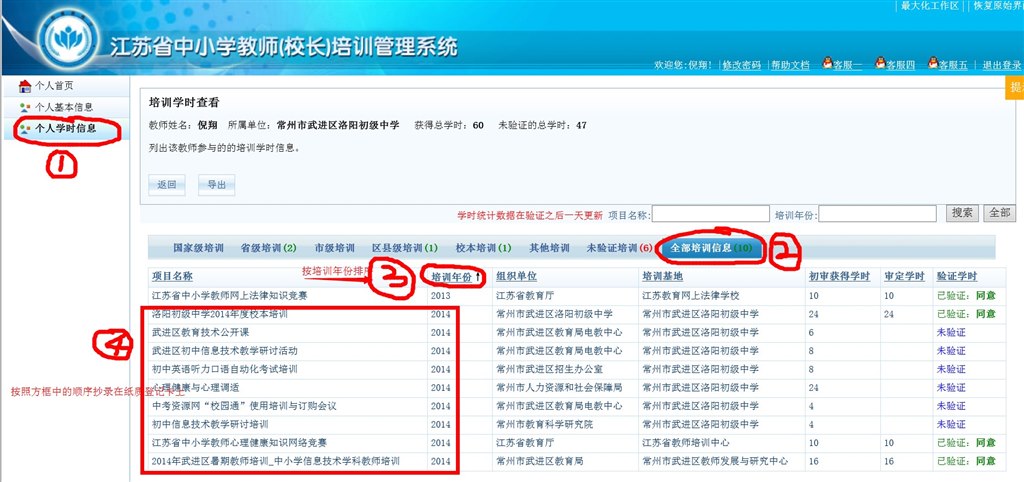Click the 最大化工作区 link at top
Viewport: 1024px width, 482px height.
tap(929, 6)
